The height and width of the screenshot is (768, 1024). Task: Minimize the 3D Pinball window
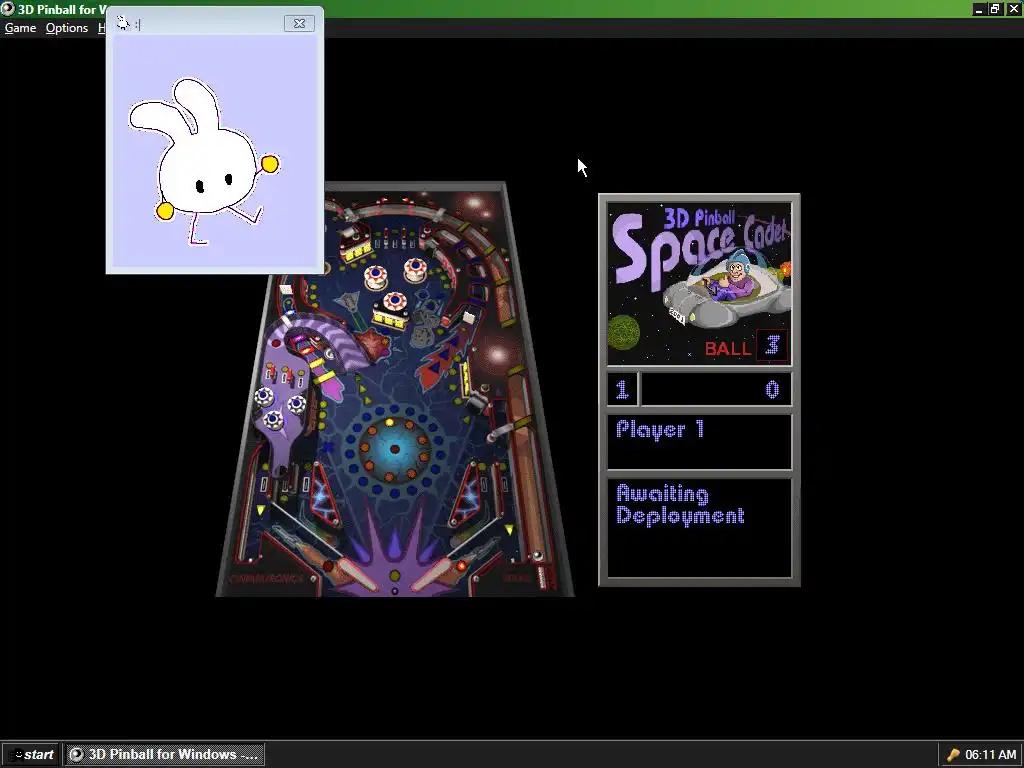coord(978,9)
